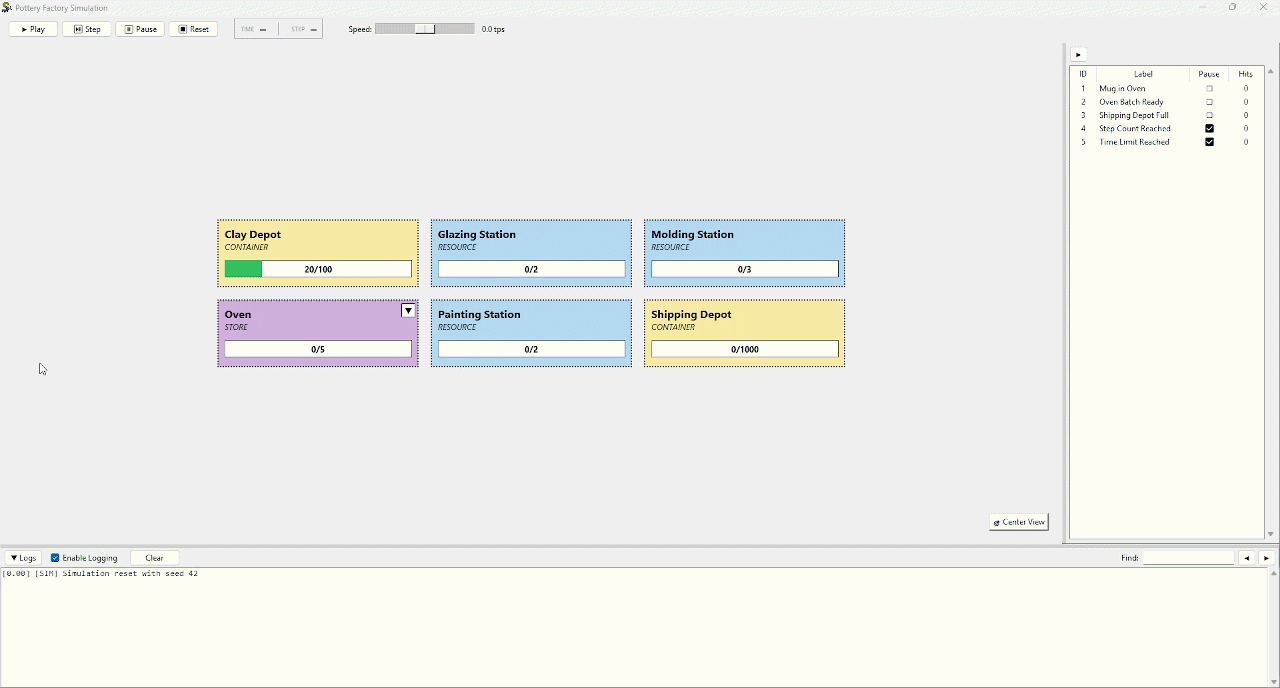Go to previous Find result
Image resolution: width=1280 pixels, height=688 pixels.
(1247, 559)
